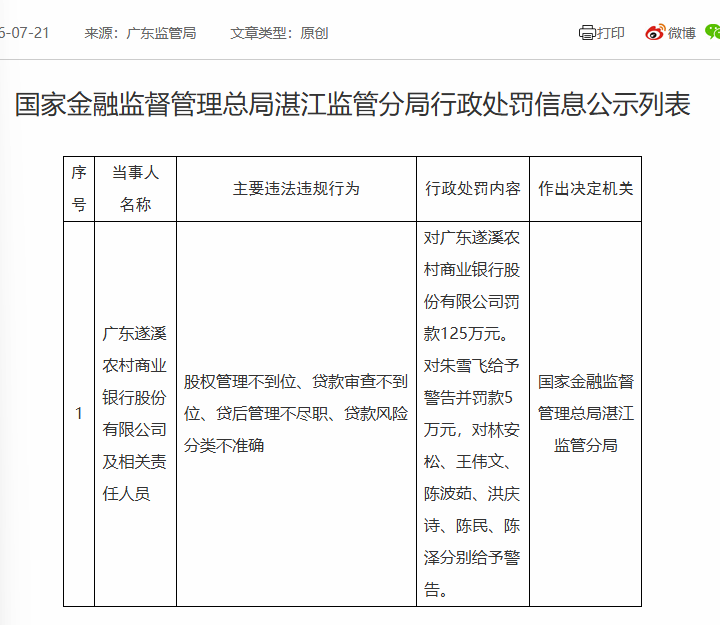Click the 作出决定机关 column header
The height and width of the screenshot is (625, 720).
pos(585,189)
